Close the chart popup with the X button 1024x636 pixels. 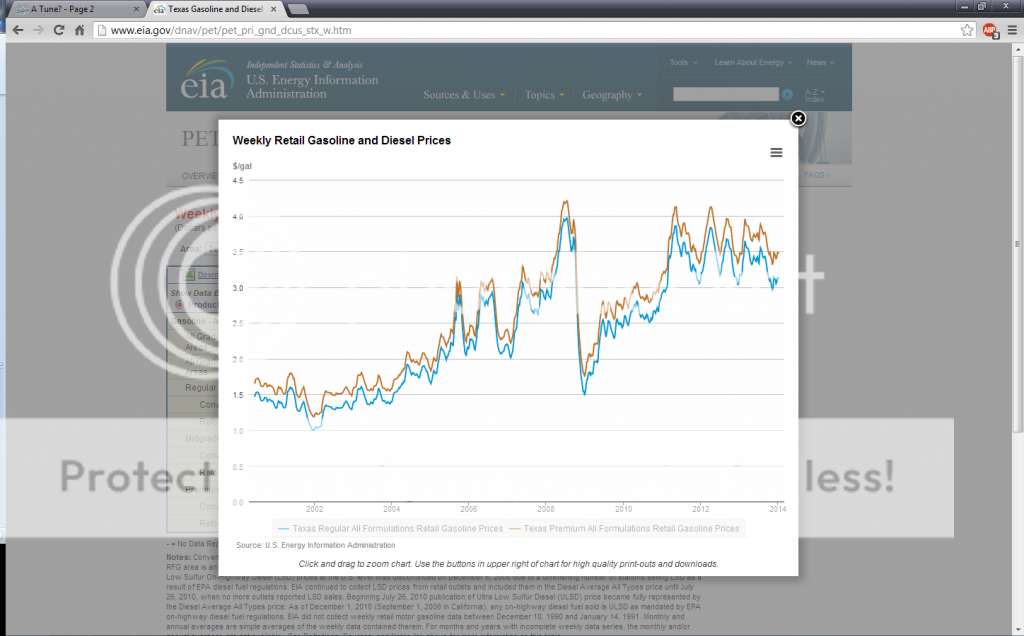[798, 119]
